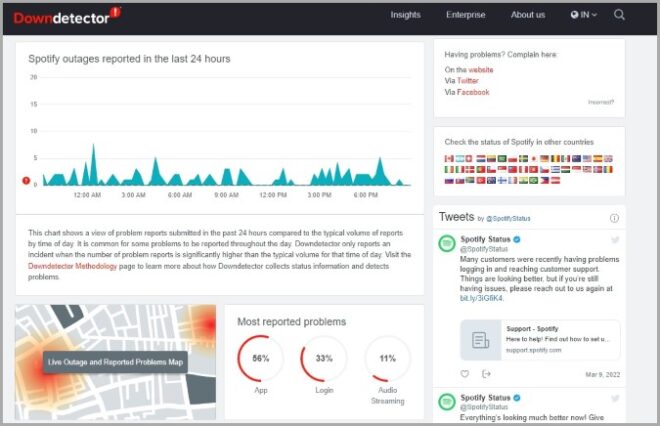This screenshot has height=426, width=660.
Task: Open the Downdetector Methodology link
Action: (72, 266)
